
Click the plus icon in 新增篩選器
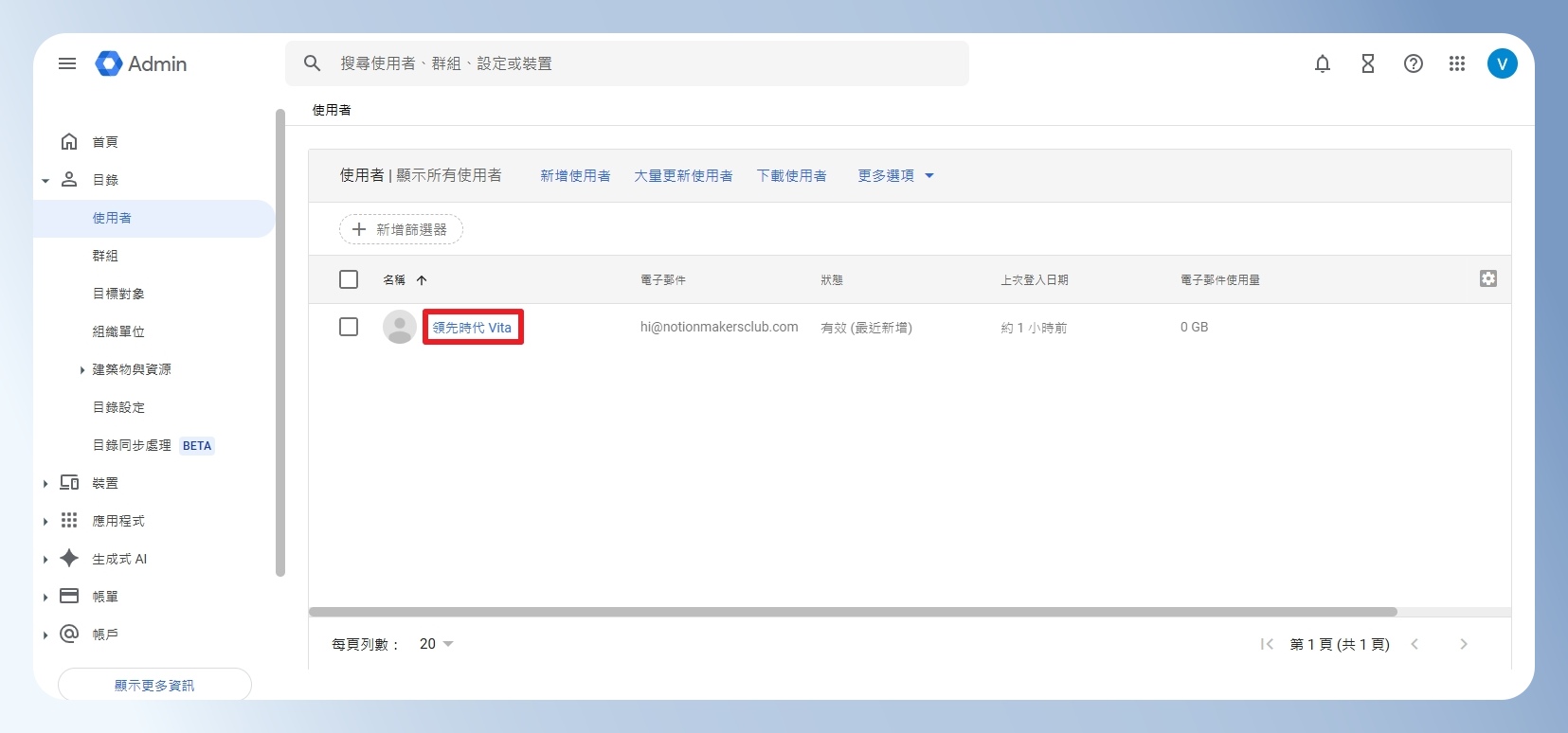coord(359,229)
